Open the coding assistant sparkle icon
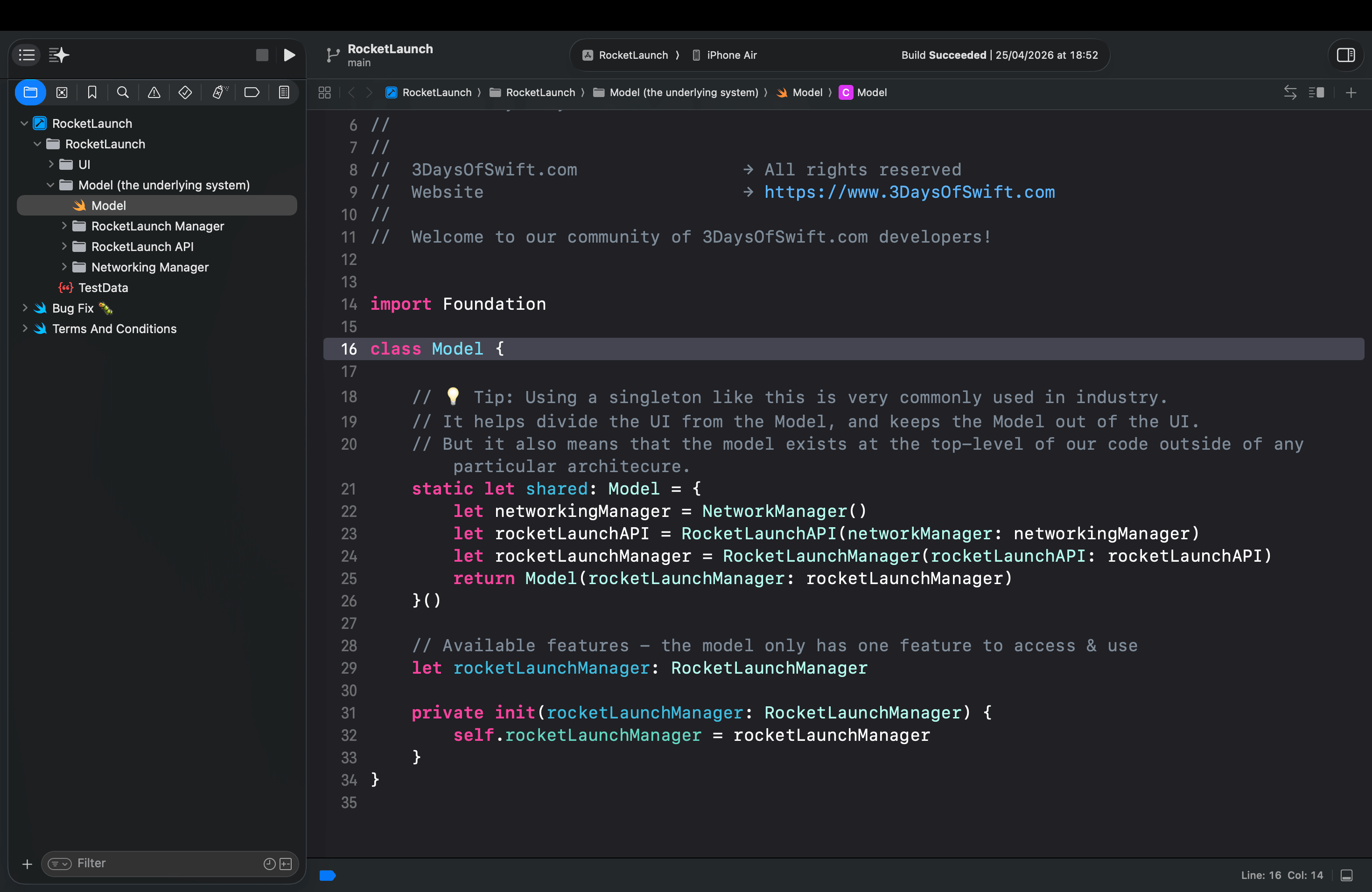This screenshot has height=892, width=1372. click(59, 55)
